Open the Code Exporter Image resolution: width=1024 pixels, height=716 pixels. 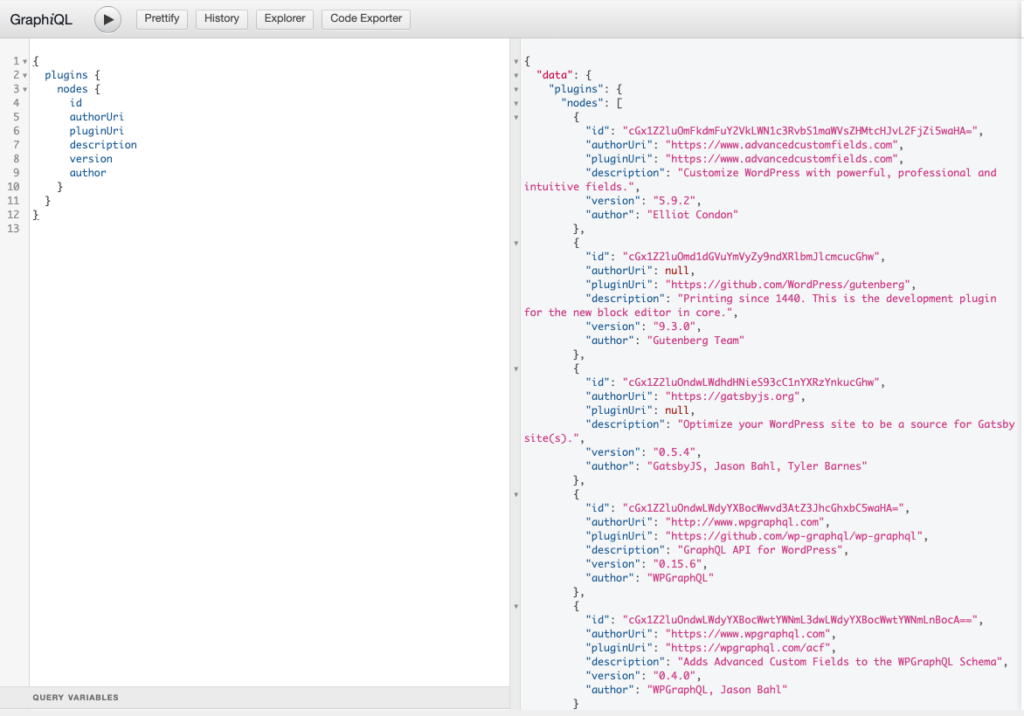[x=366, y=19]
